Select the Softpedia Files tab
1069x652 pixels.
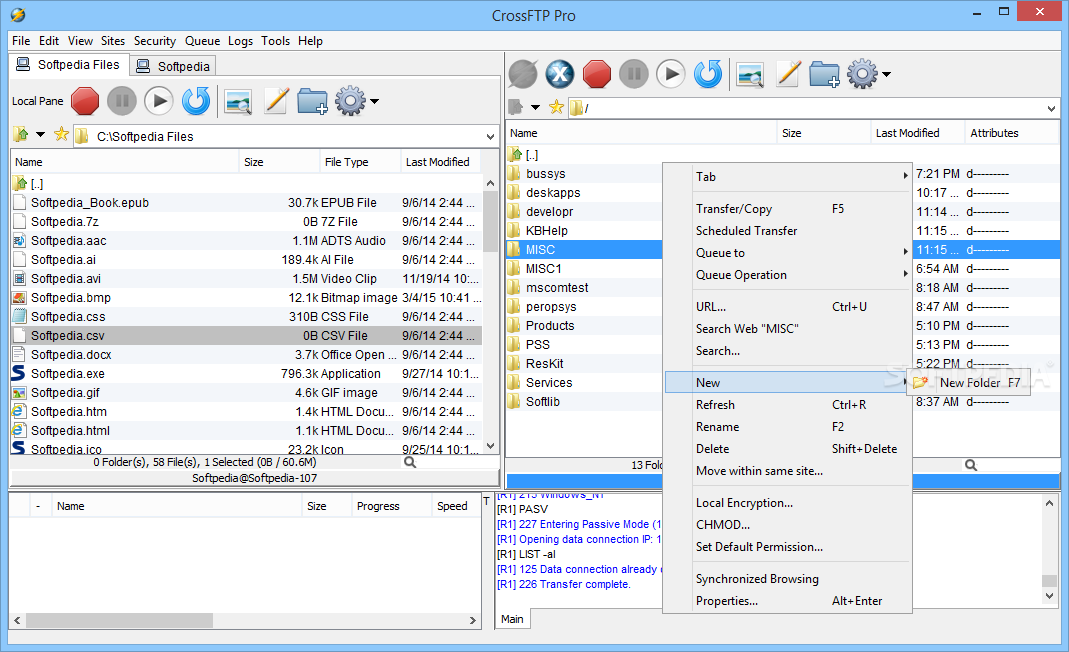pos(68,65)
